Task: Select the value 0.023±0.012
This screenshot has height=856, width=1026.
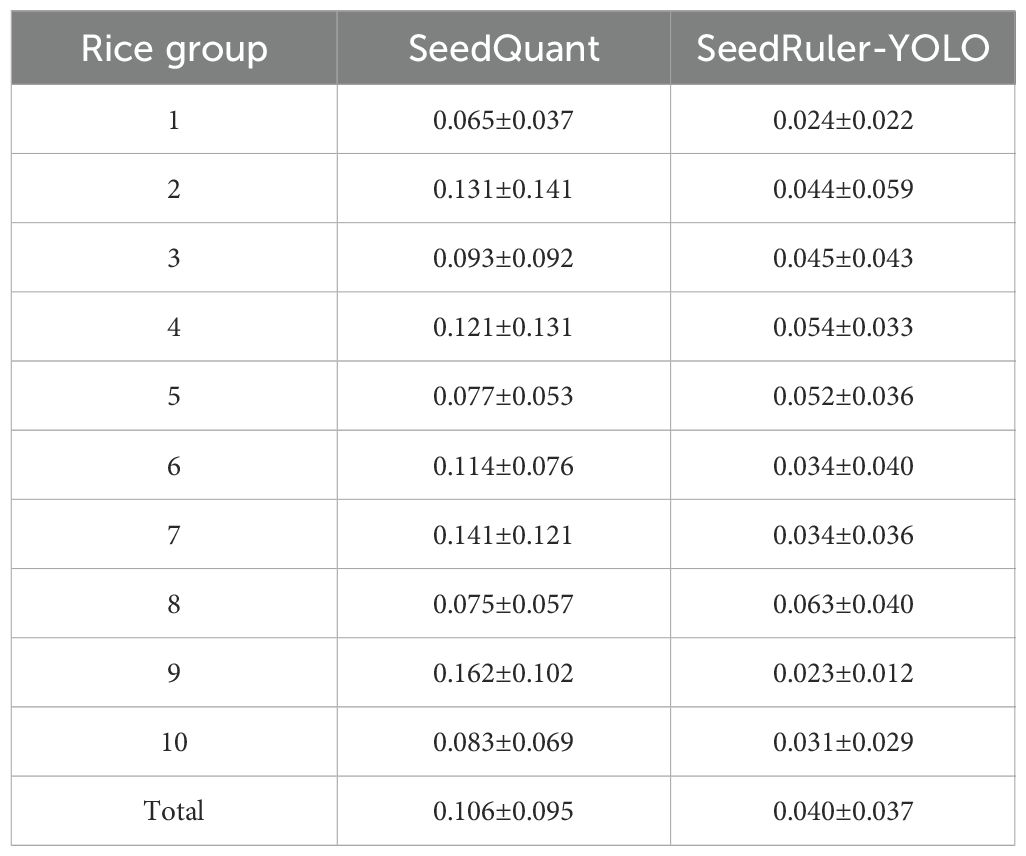Action: (x=843, y=673)
